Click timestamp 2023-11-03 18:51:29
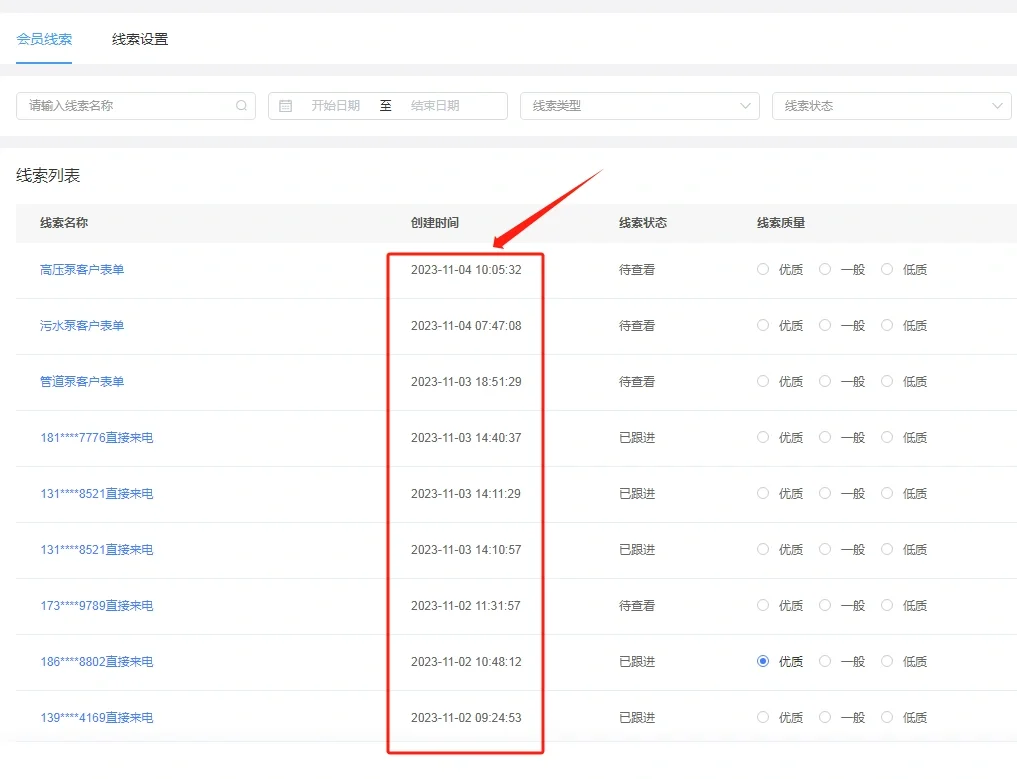Image resolution: width=1017 pixels, height=779 pixels. point(466,381)
